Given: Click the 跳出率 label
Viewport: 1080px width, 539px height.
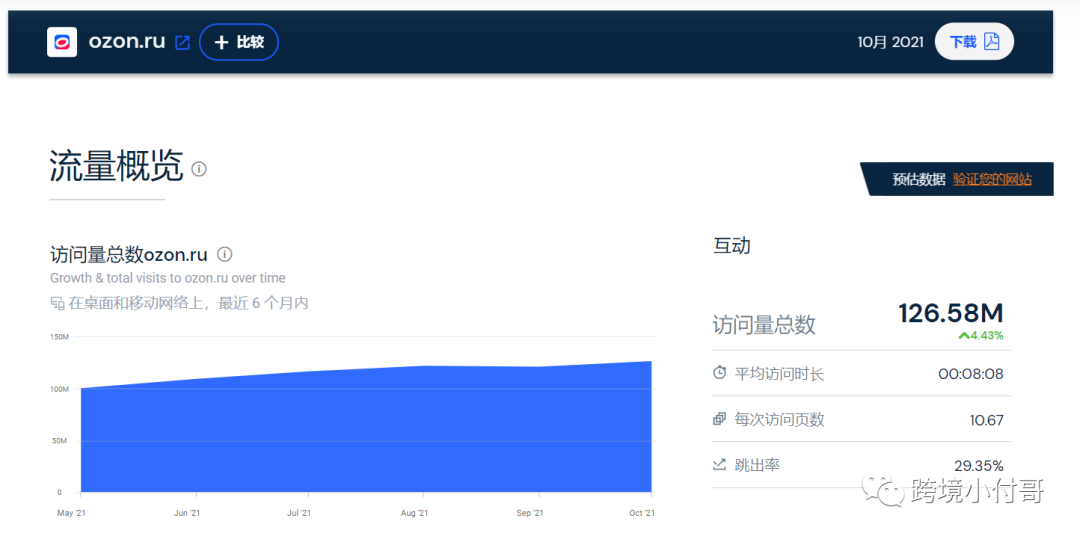Looking at the screenshot, I should tap(757, 465).
